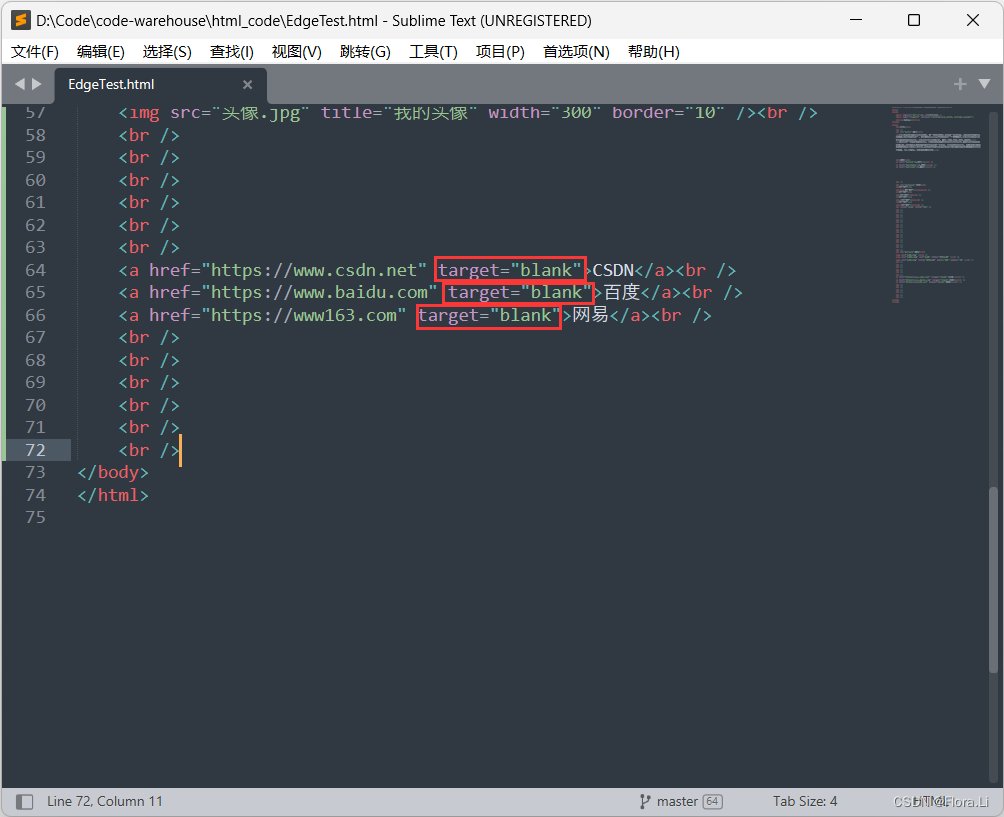Open the 帮助(H) menu

pos(653,51)
